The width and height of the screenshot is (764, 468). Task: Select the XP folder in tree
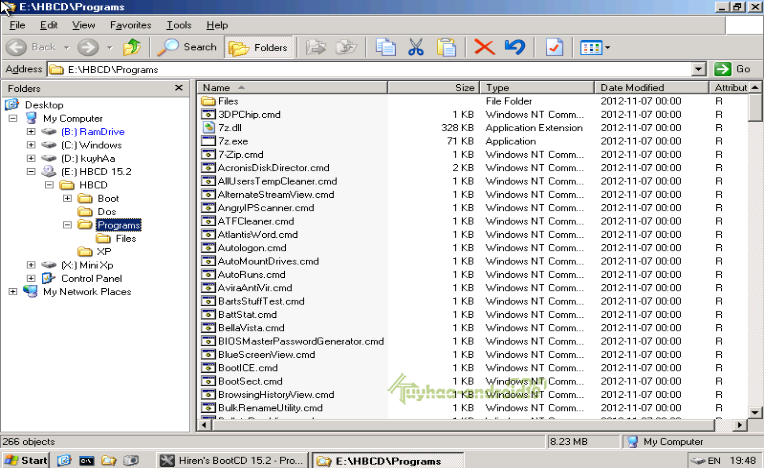pos(104,252)
